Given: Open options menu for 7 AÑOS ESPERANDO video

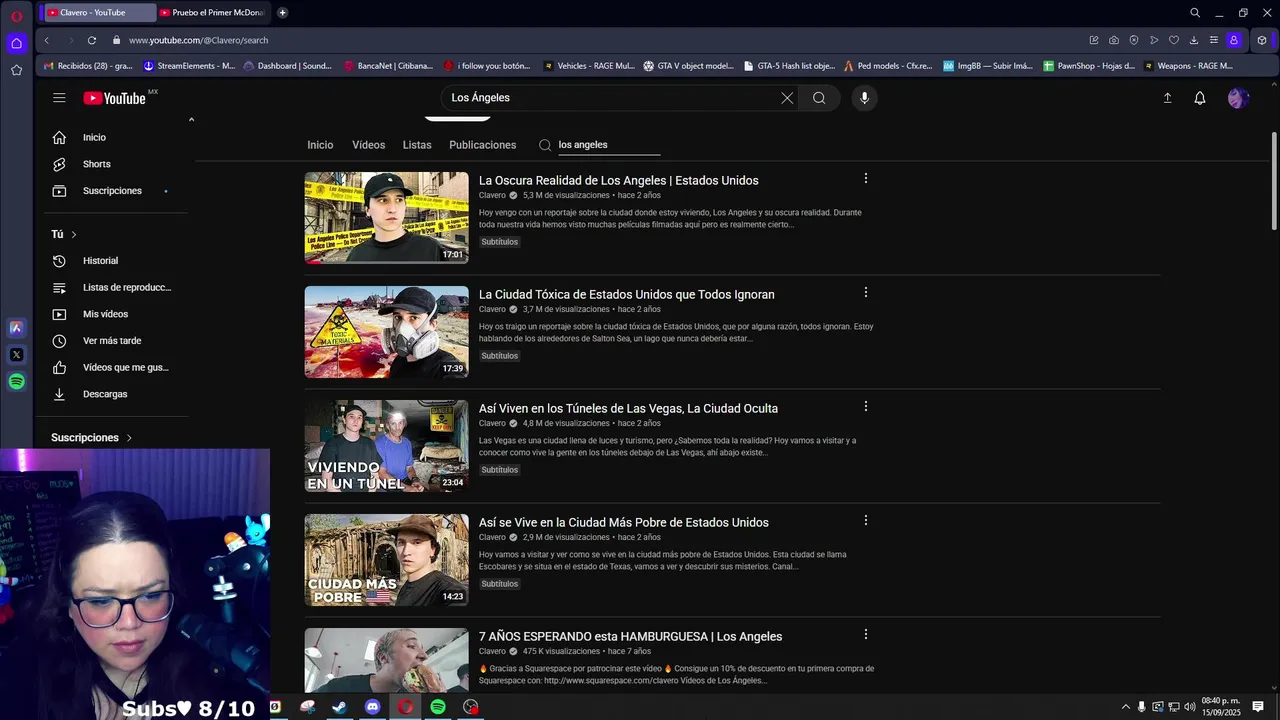Looking at the screenshot, I should (865, 635).
